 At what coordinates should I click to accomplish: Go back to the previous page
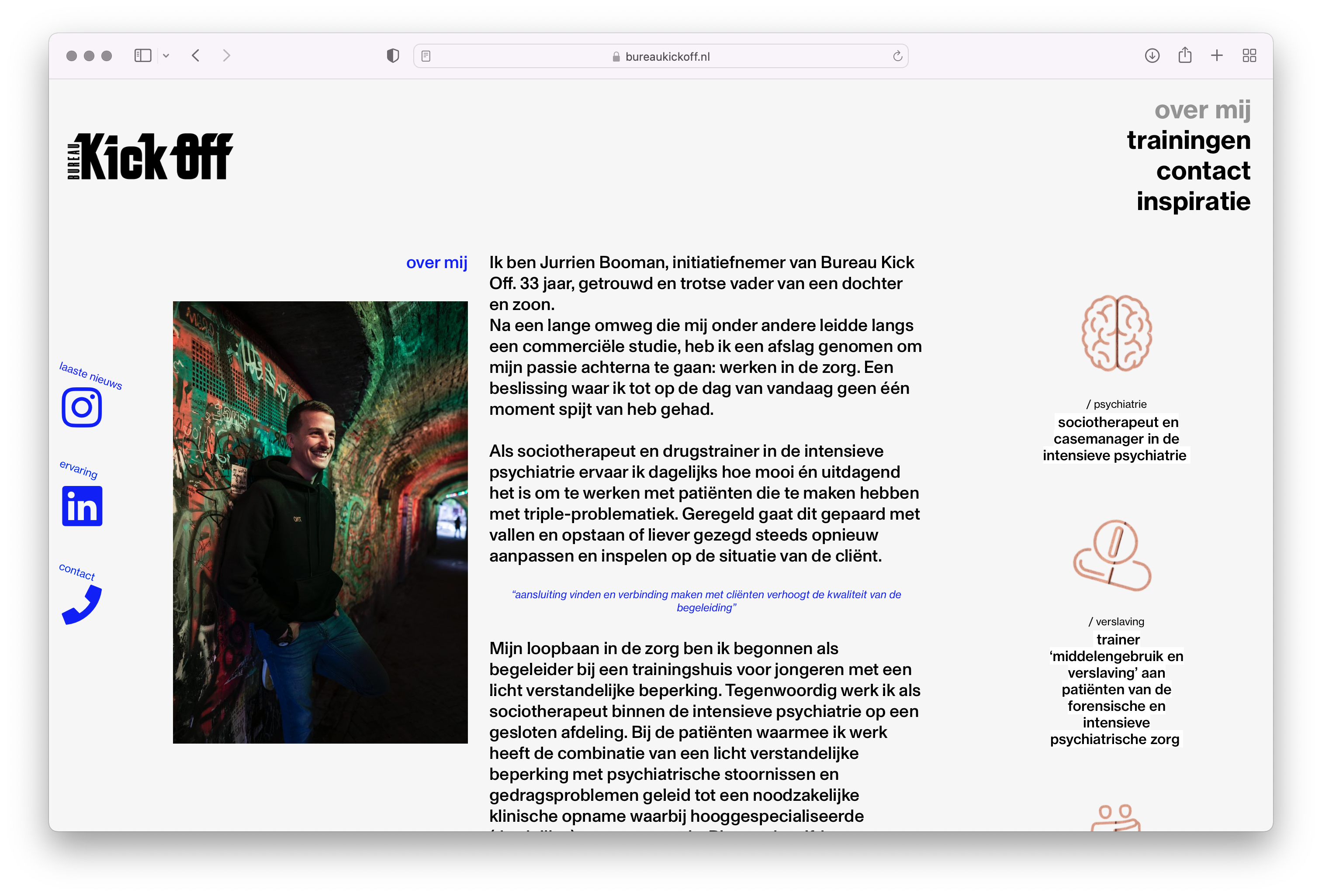pos(196,56)
